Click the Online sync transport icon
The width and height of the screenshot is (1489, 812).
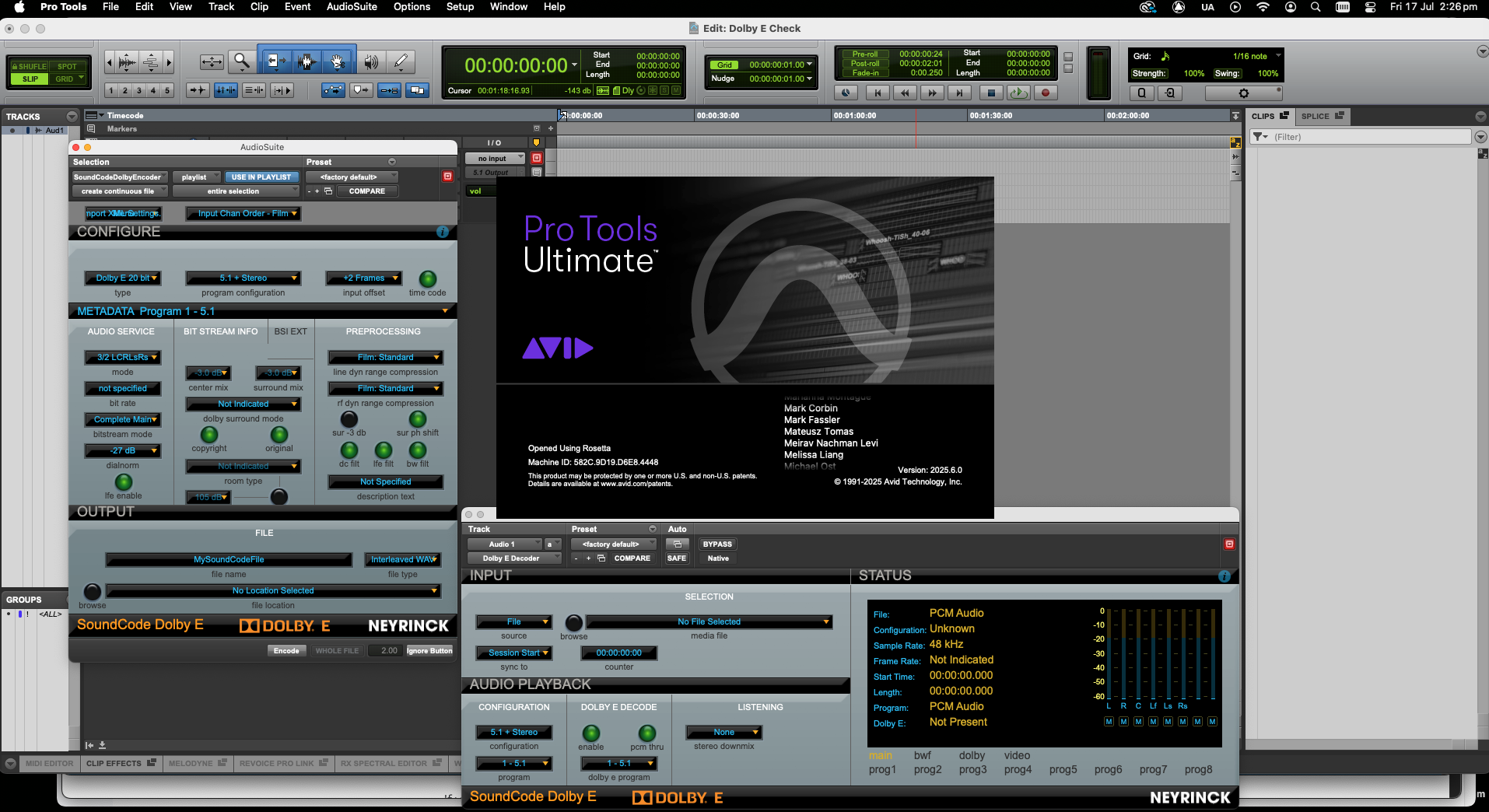pyautogui.click(x=846, y=93)
